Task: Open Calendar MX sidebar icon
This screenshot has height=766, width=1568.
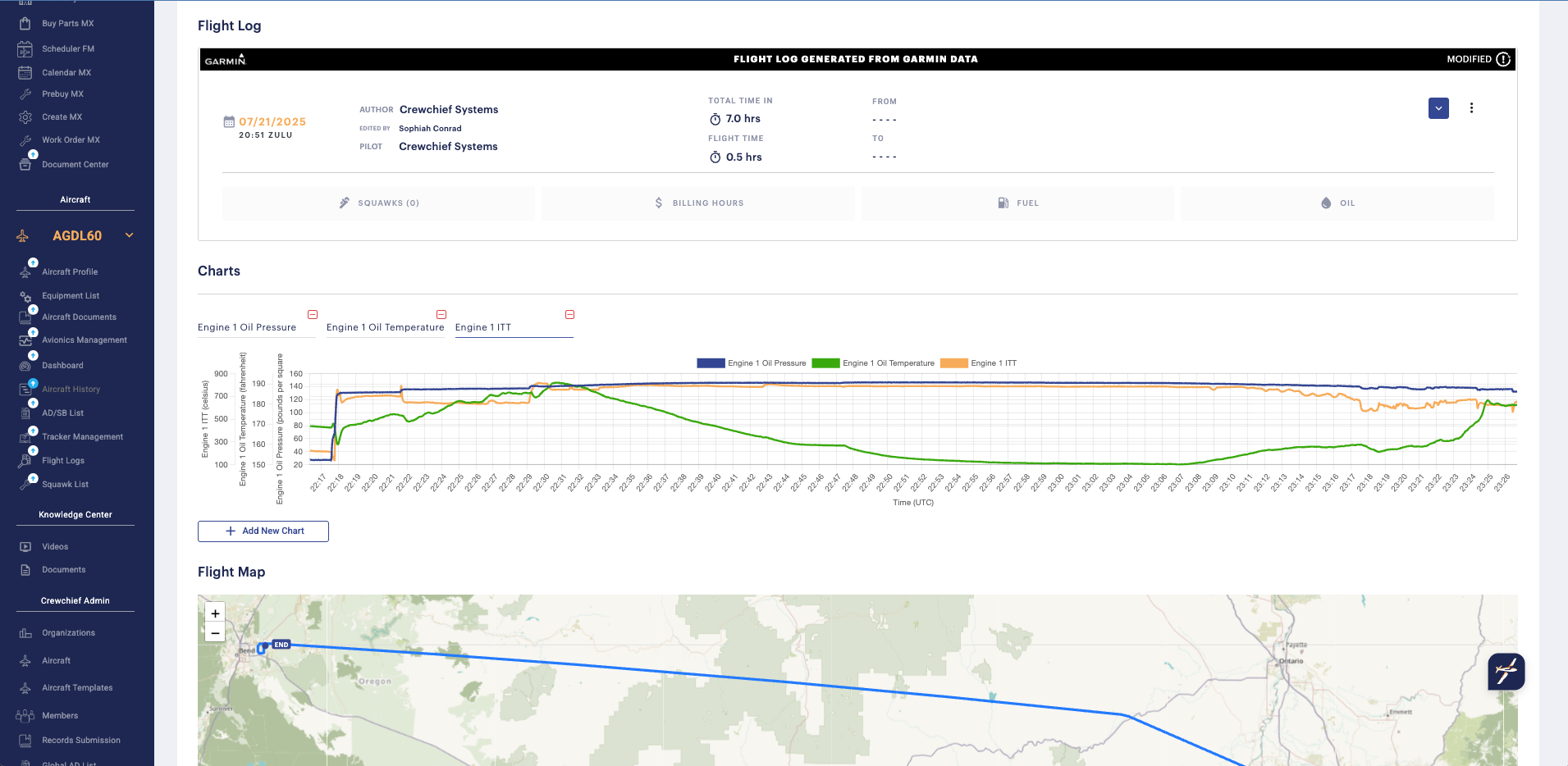Action: tap(25, 73)
